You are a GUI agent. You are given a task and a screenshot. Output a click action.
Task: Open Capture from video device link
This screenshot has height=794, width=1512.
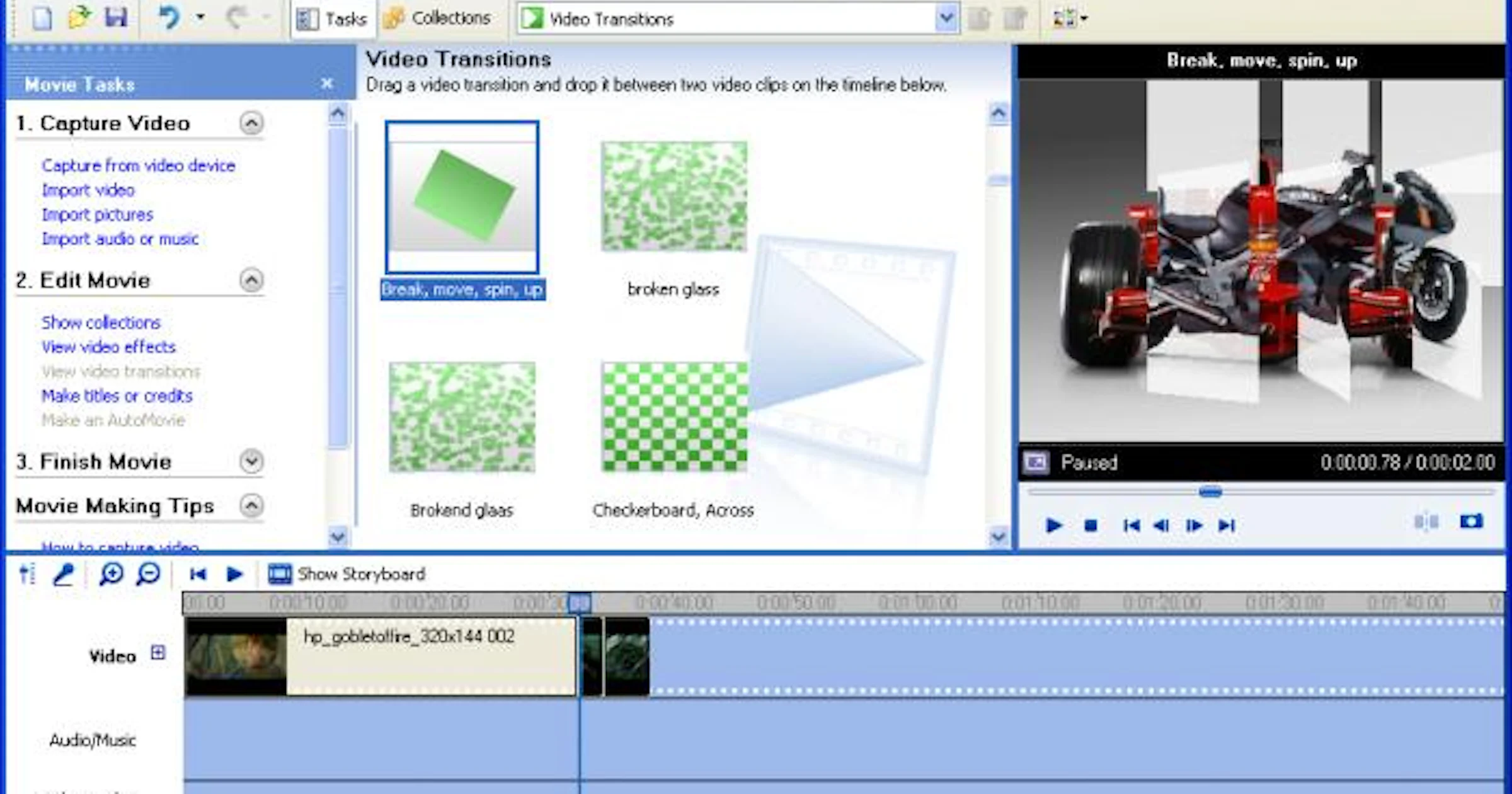[139, 166]
